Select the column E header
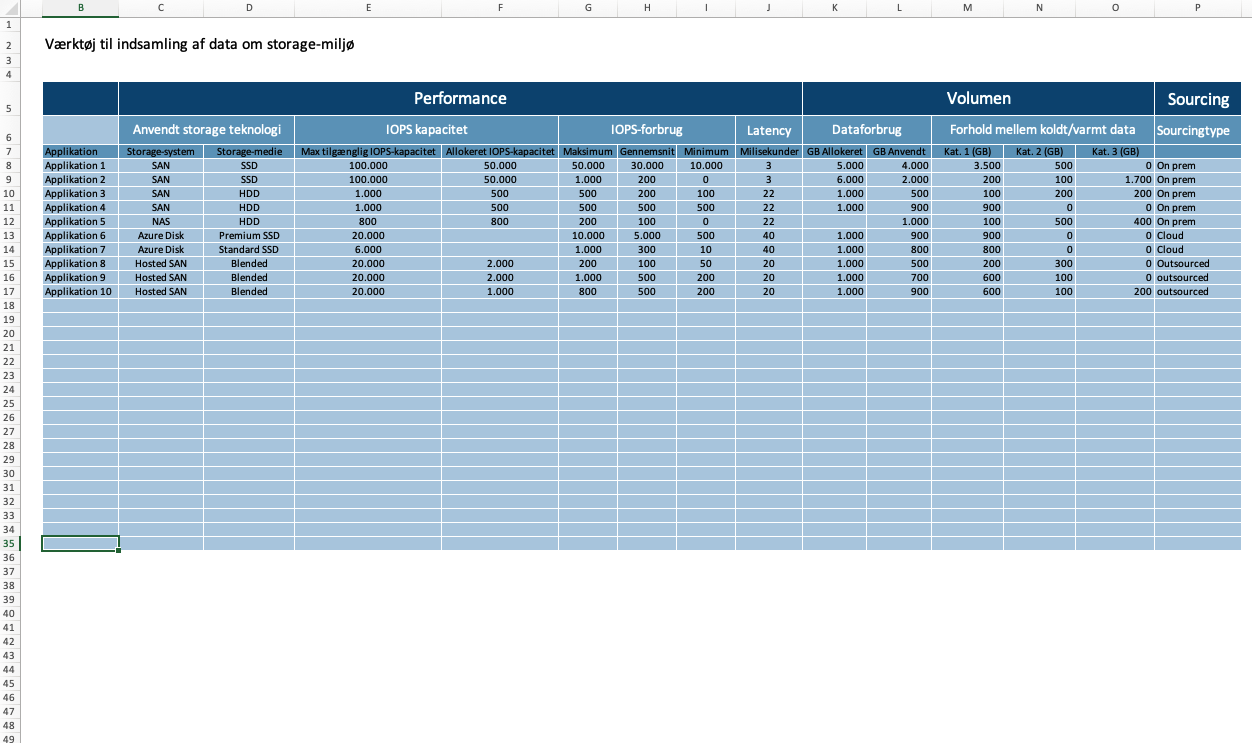This screenshot has height=743, width=1252. pos(368,8)
